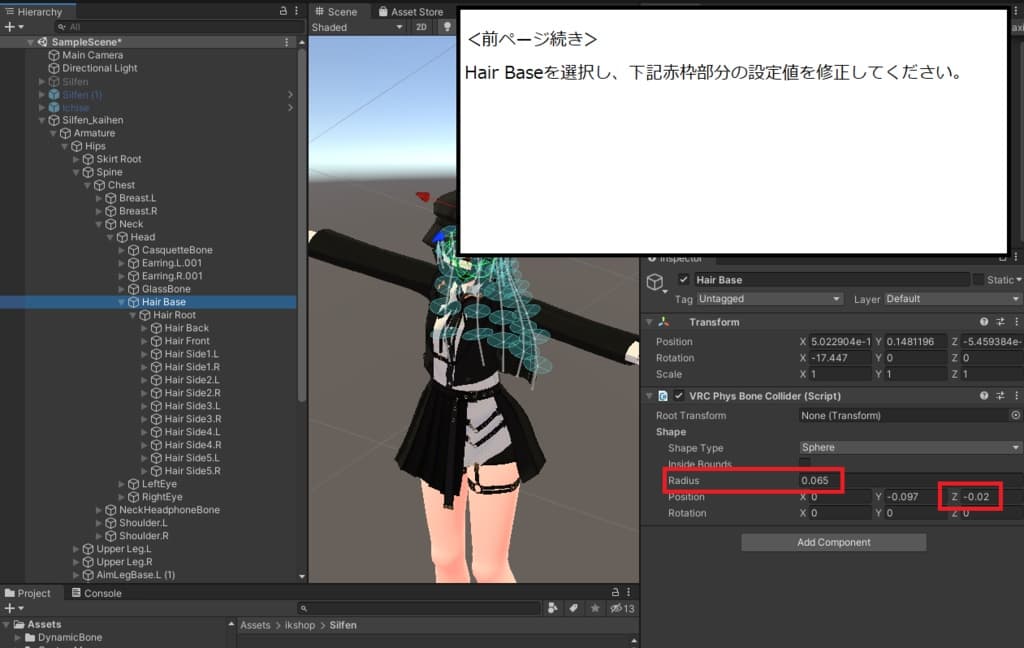Open the Shape Type Sphere dropdown
This screenshot has height=648, width=1024.
click(910, 446)
